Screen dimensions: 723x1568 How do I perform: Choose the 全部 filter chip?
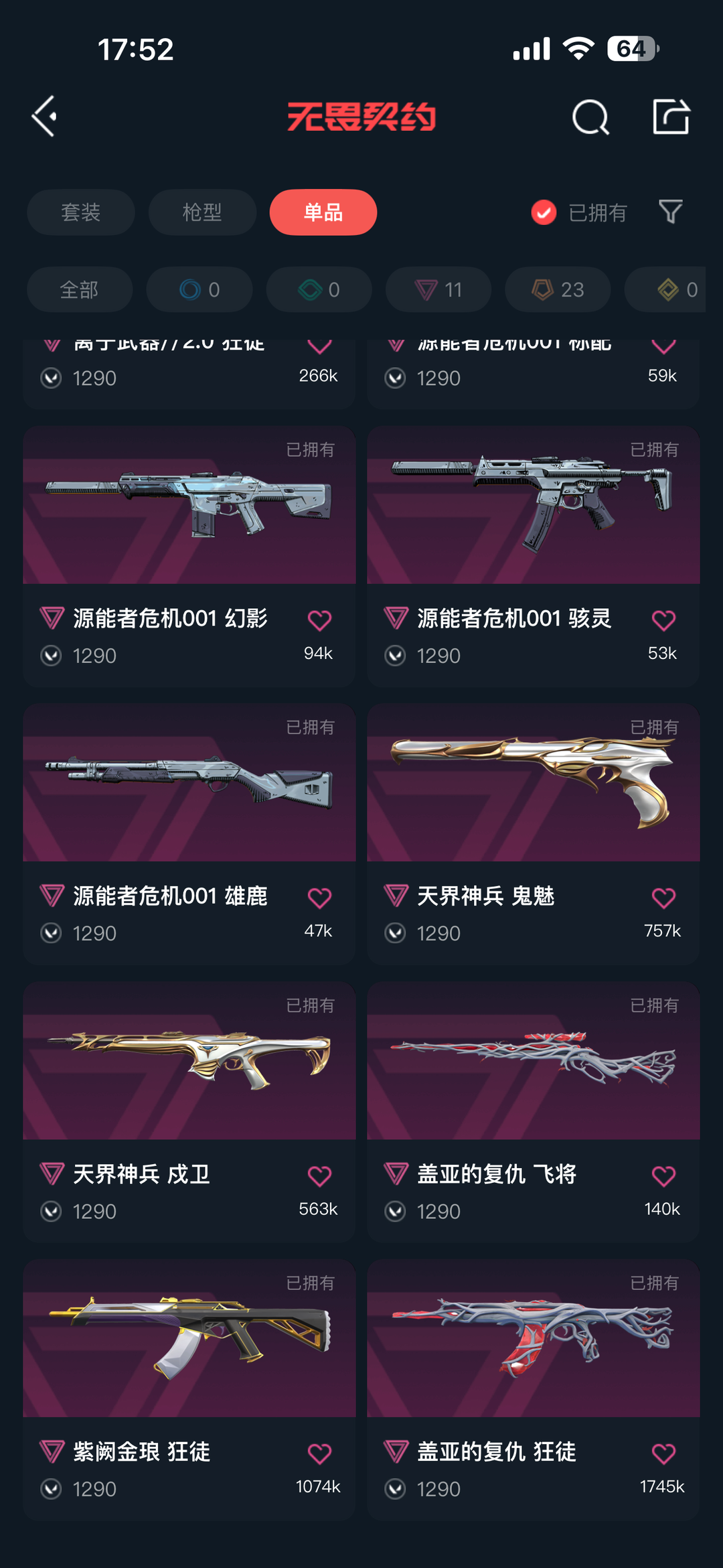point(80,289)
